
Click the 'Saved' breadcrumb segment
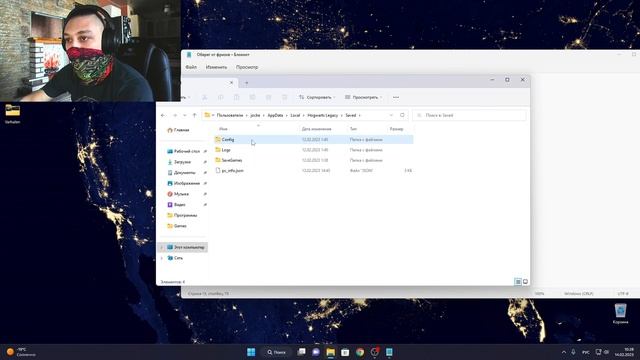[351, 116]
